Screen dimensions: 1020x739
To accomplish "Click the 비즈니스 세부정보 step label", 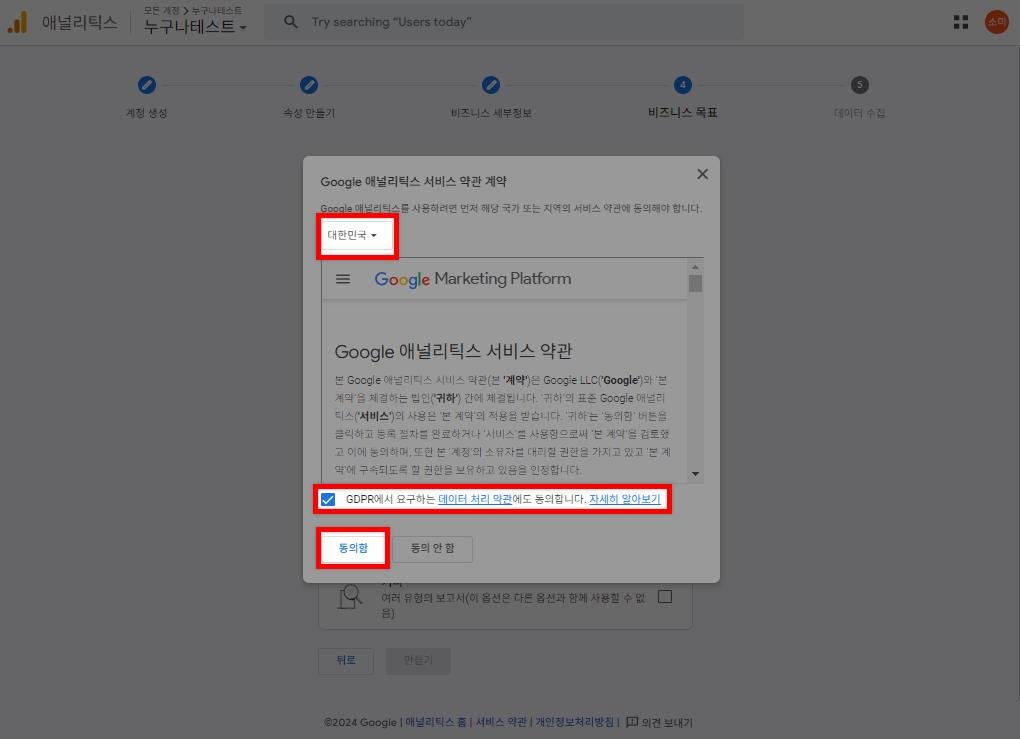I will coord(491,113).
